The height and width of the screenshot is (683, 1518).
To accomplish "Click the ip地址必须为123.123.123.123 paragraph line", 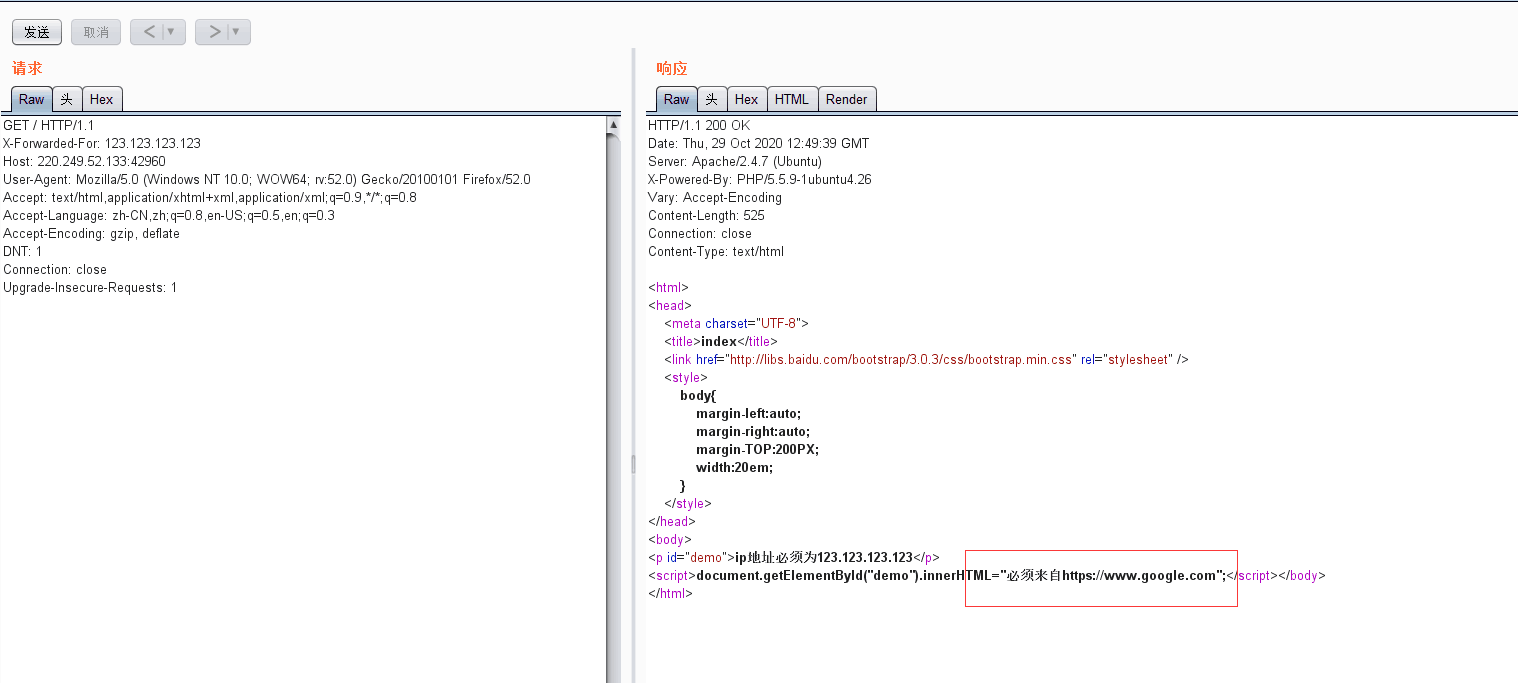I will click(x=794, y=557).
